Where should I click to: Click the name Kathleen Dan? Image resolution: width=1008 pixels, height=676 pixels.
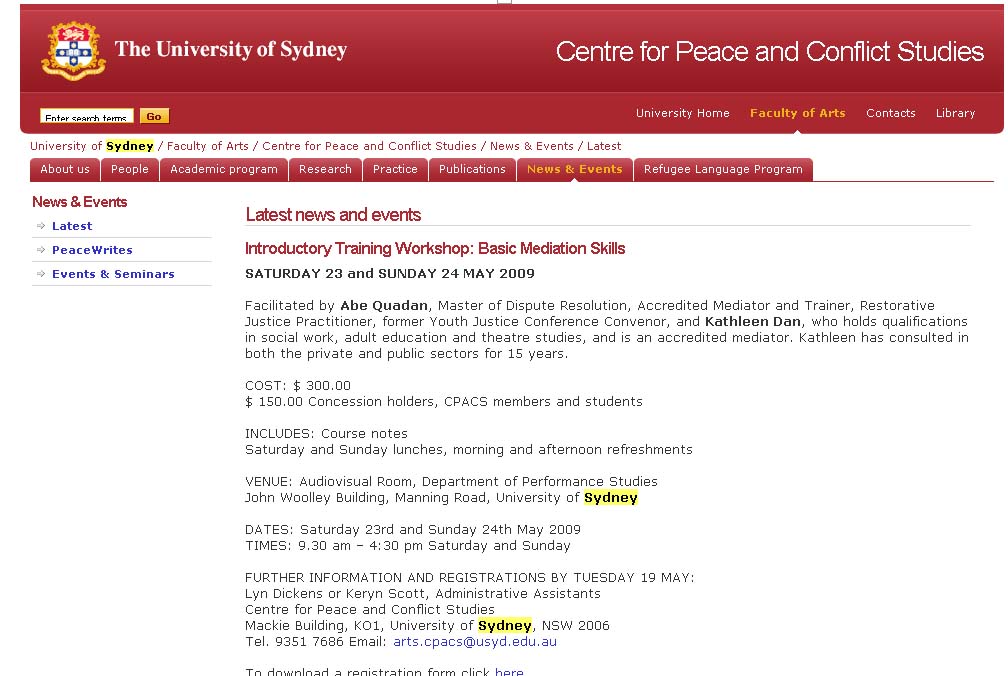coord(753,321)
